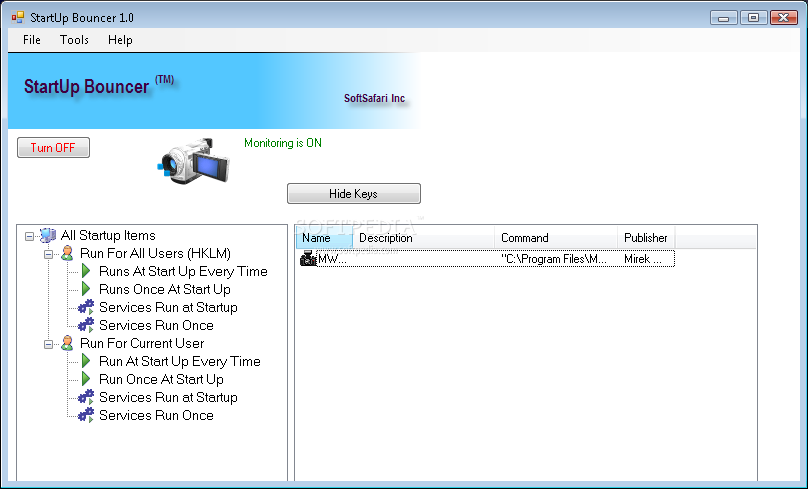Screen dimensions: 808x489
Task: Click arrow icon beside Runs At Start Up Every Time
Action: tap(86, 271)
